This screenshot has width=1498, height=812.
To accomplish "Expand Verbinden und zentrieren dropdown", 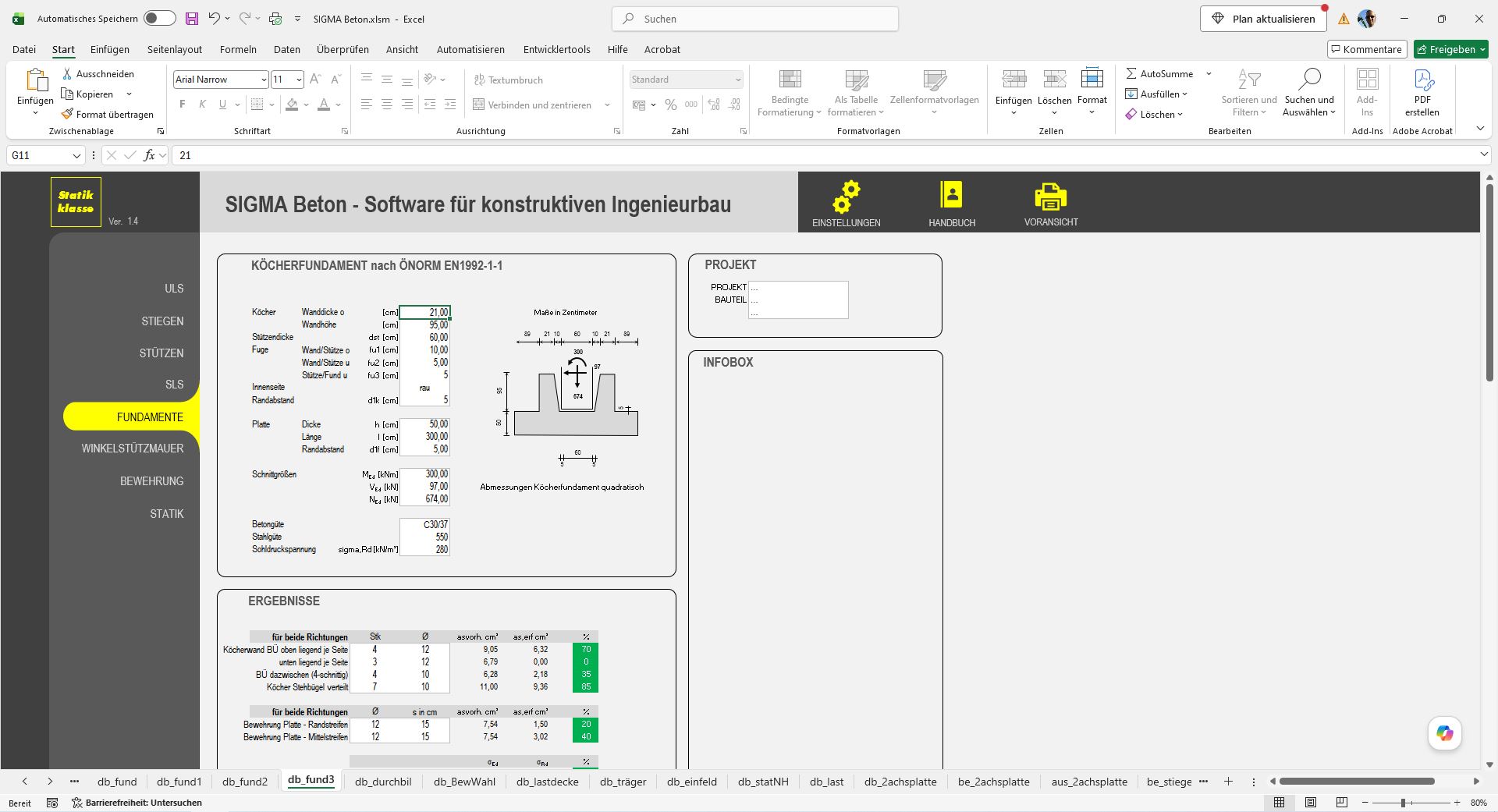I will (607, 105).
